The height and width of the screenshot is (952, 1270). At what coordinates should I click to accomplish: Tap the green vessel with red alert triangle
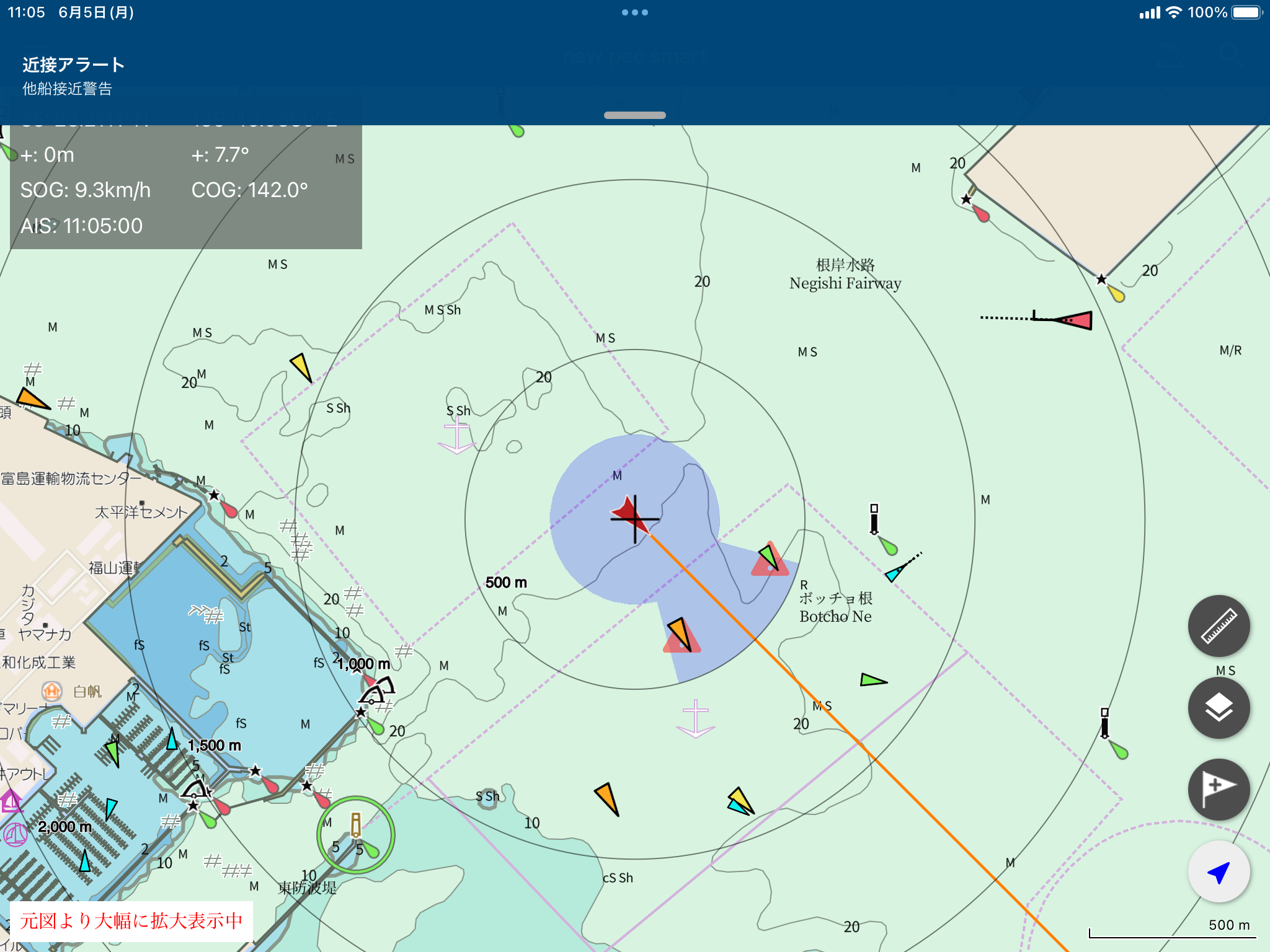770,558
